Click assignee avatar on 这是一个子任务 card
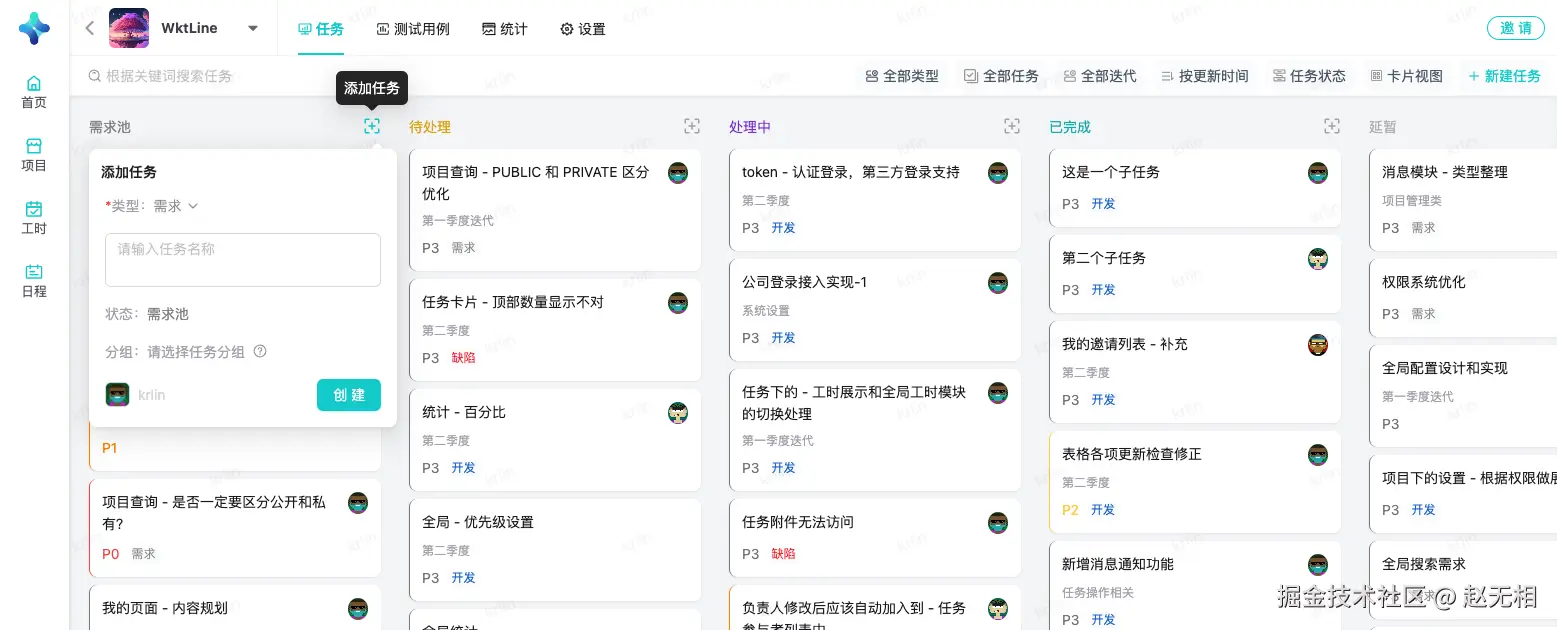The width and height of the screenshot is (1557, 630). 1318,172
